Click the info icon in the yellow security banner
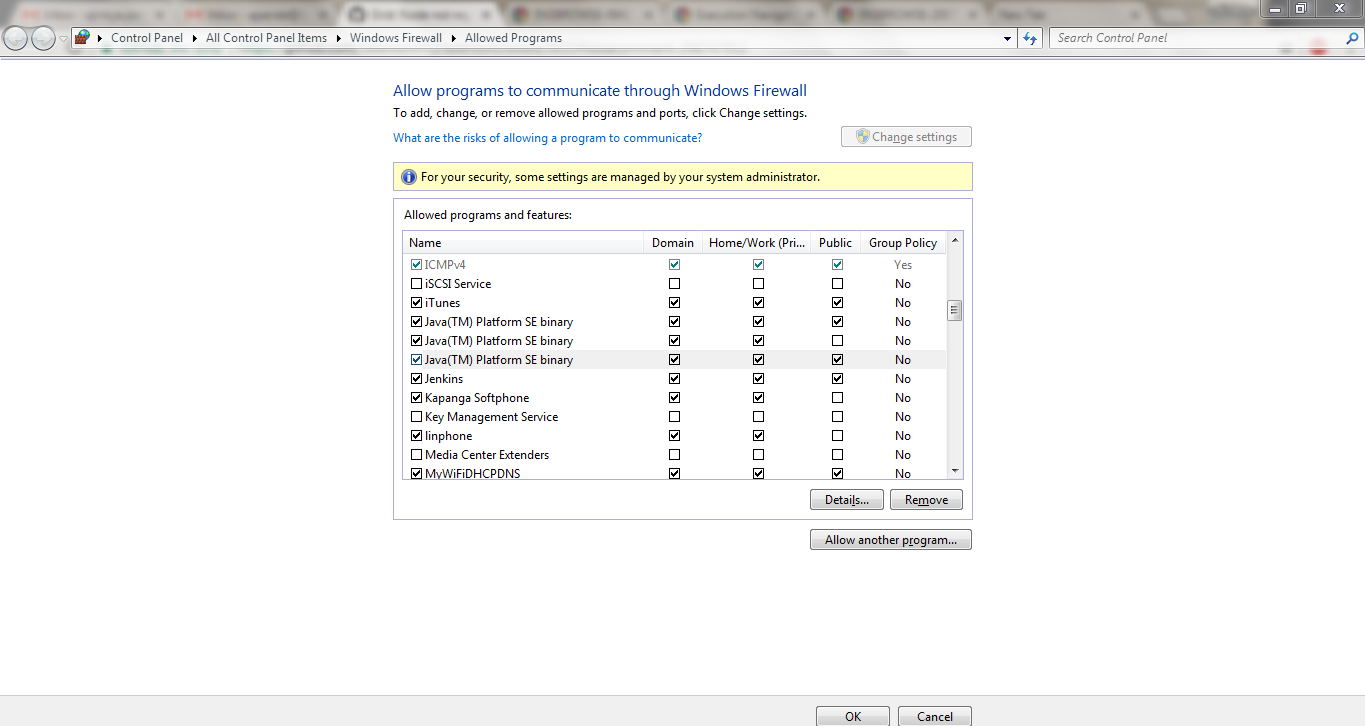This screenshot has height=726, width=1365. click(x=408, y=176)
